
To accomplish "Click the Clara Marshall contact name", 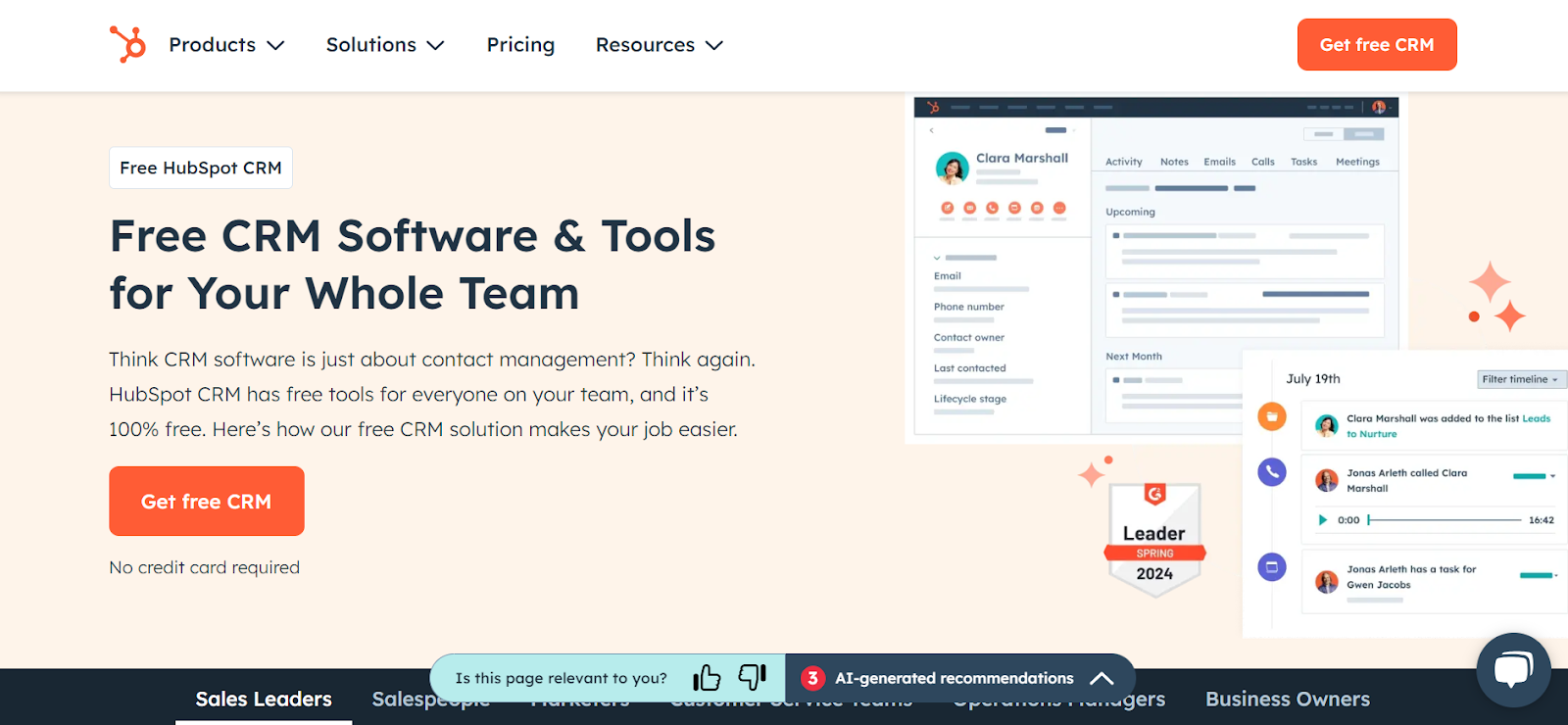I will pyautogui.click(x=1022, y=158).
